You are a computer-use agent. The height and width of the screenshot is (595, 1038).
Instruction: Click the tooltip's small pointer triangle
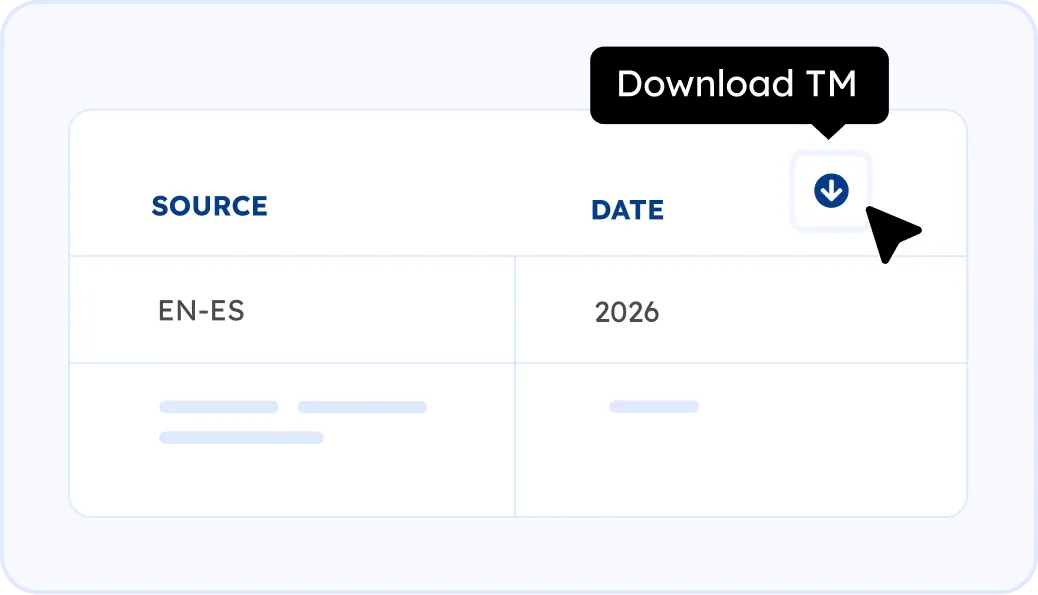[828, 131]
